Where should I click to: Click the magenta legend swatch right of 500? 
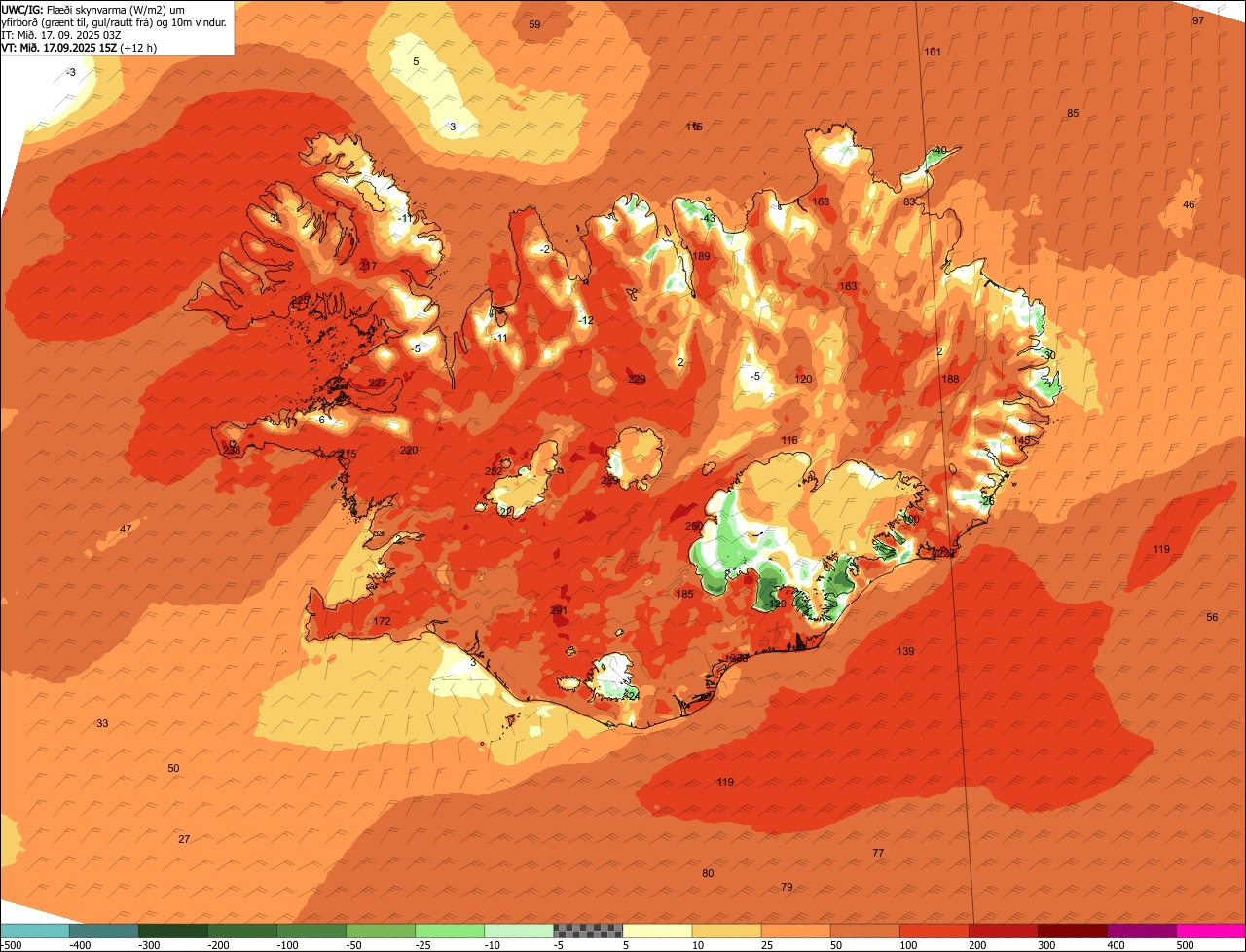tap(1211, 931)
